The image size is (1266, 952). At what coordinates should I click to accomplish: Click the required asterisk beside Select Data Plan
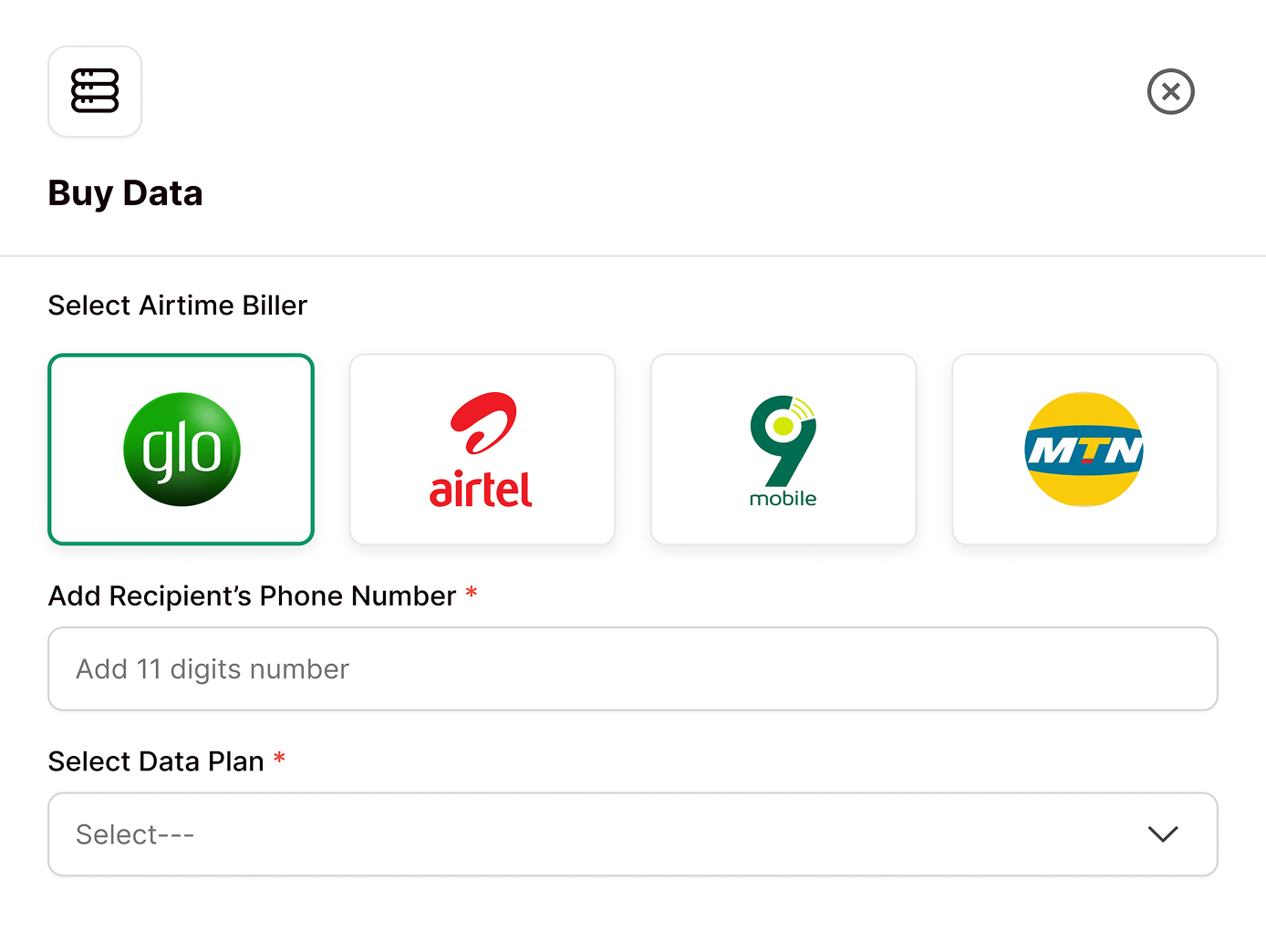pyautogui.click(x=279, y=760)
